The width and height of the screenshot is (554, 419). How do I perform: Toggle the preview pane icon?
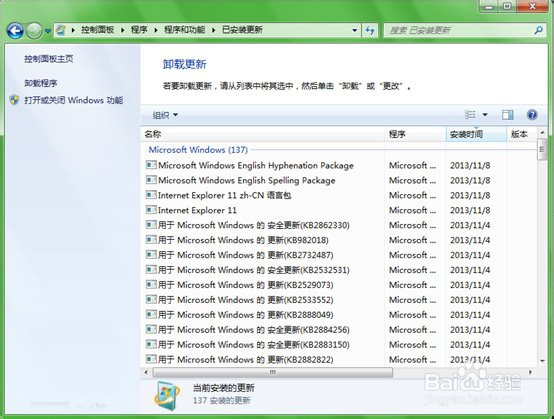[x=508, y=115]
